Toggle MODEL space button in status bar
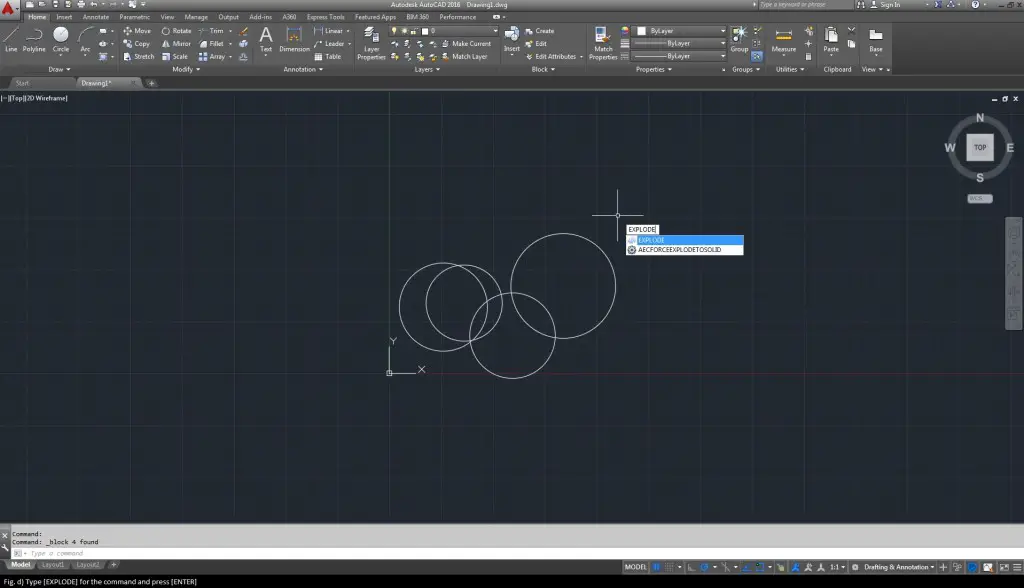Viewport: 1024px width, 588px height. click(x=636, y=567)
